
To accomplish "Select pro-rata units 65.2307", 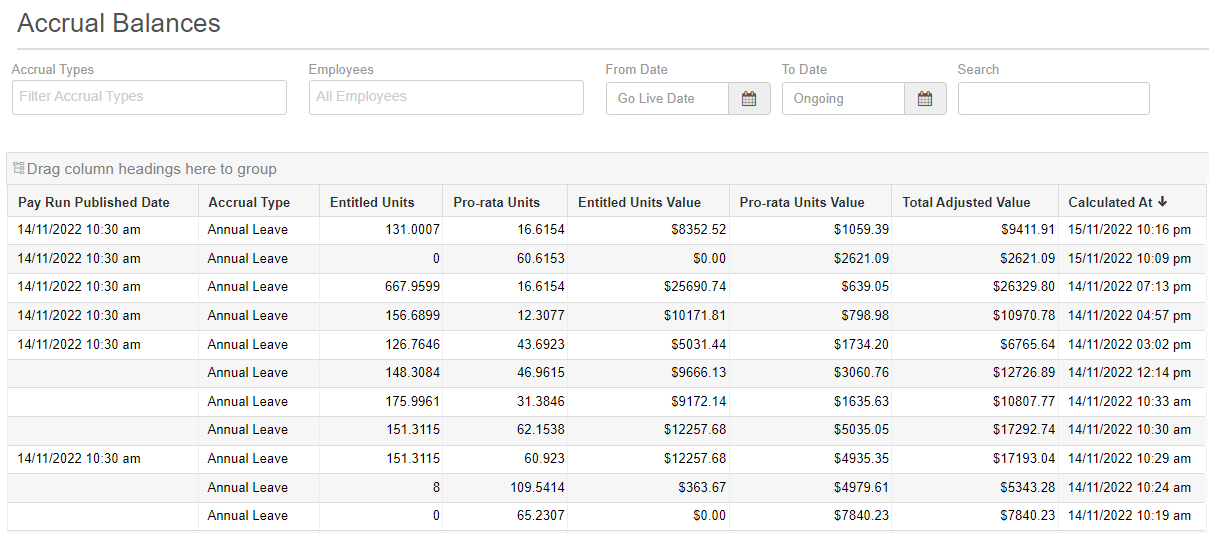I will coord(541,515).
